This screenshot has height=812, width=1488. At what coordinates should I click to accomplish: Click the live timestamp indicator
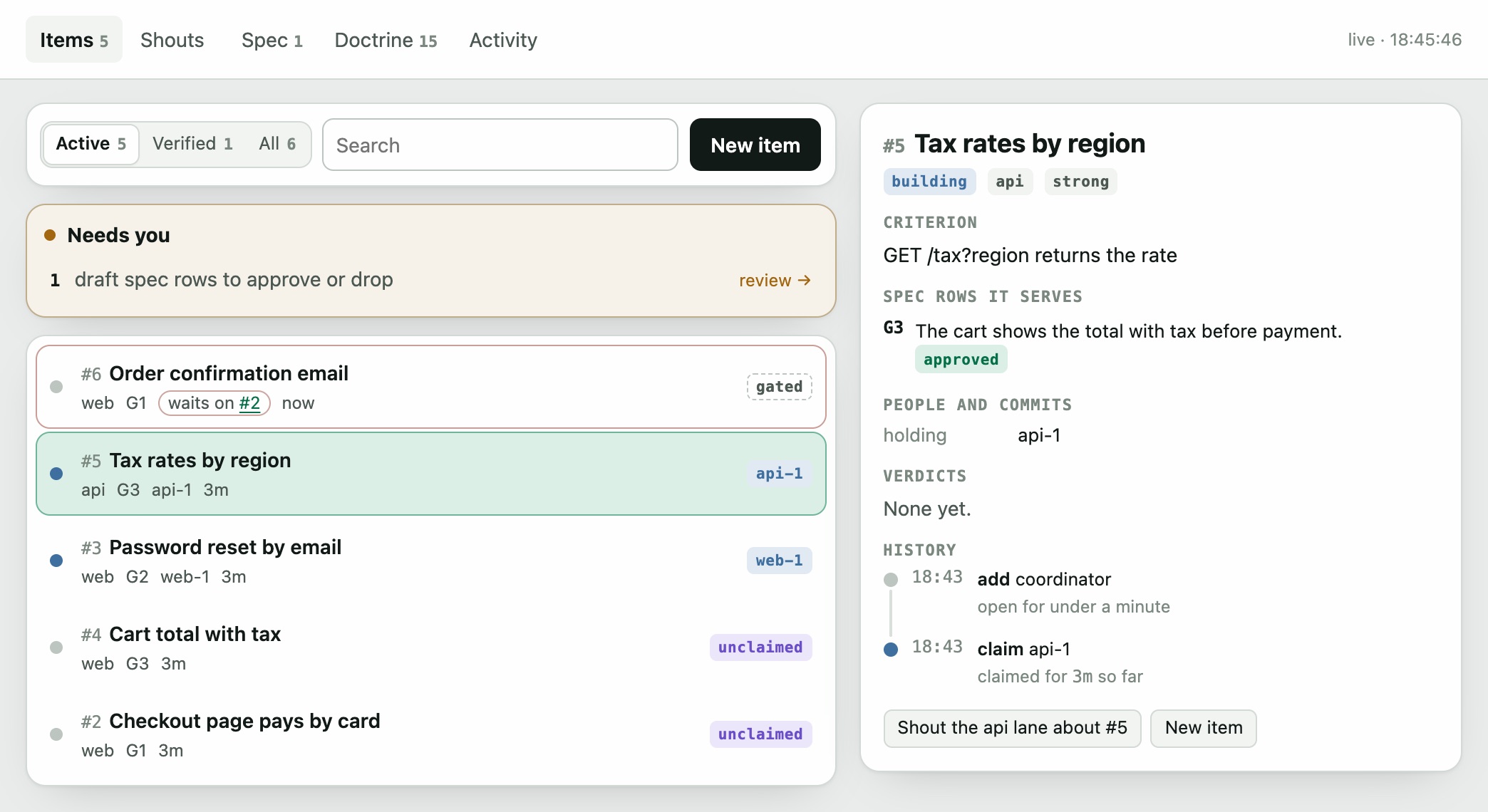tap(1404, 40)
